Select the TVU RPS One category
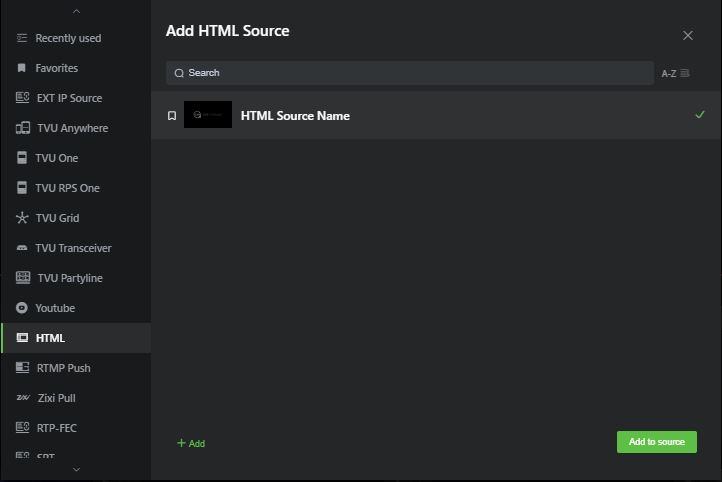 coord(76,188)
